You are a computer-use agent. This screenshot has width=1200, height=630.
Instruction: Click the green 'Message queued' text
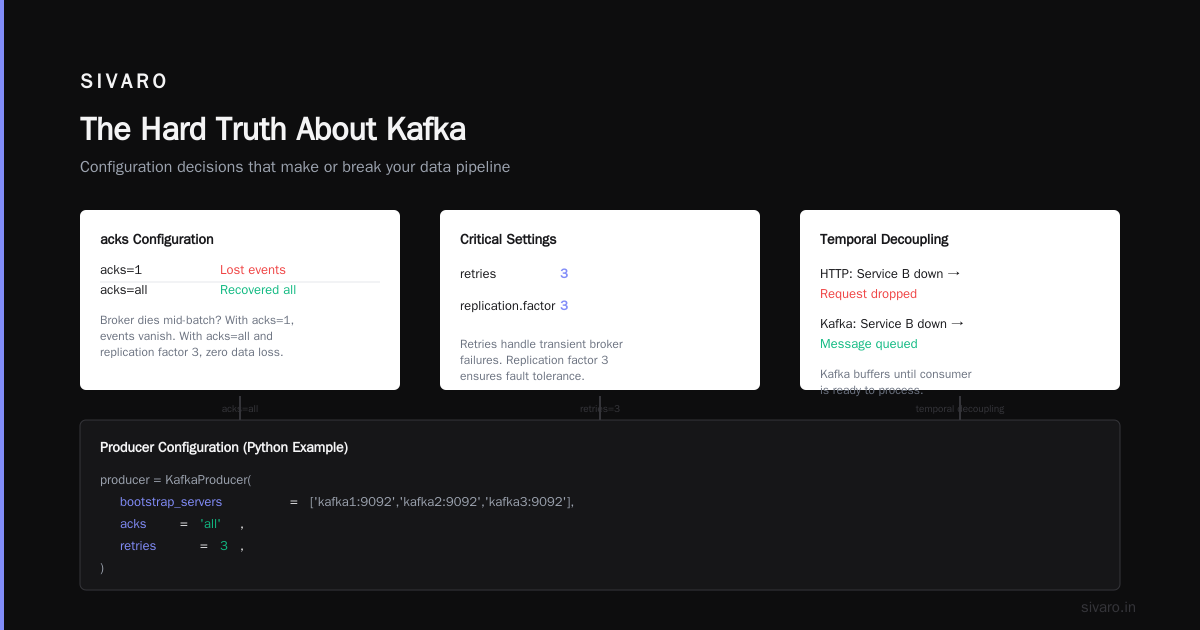(x=868, y=344)
